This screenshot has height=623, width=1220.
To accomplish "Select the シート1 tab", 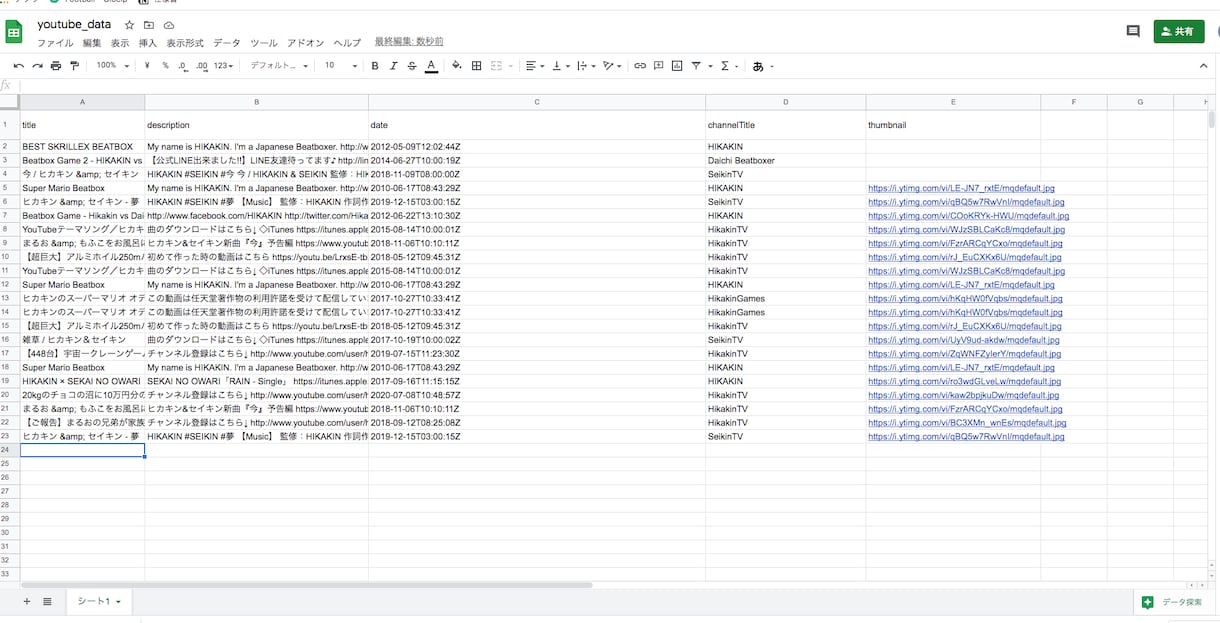I will 99,601.
